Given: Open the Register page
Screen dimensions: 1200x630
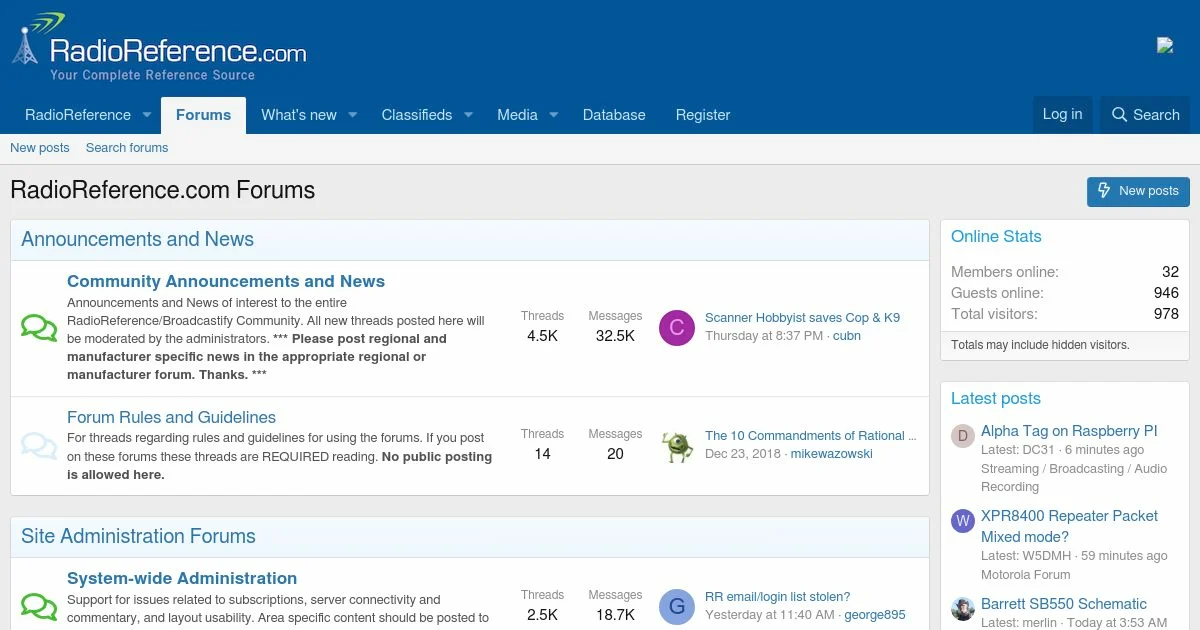Looking at the screenshot, I should pos(703,115).
